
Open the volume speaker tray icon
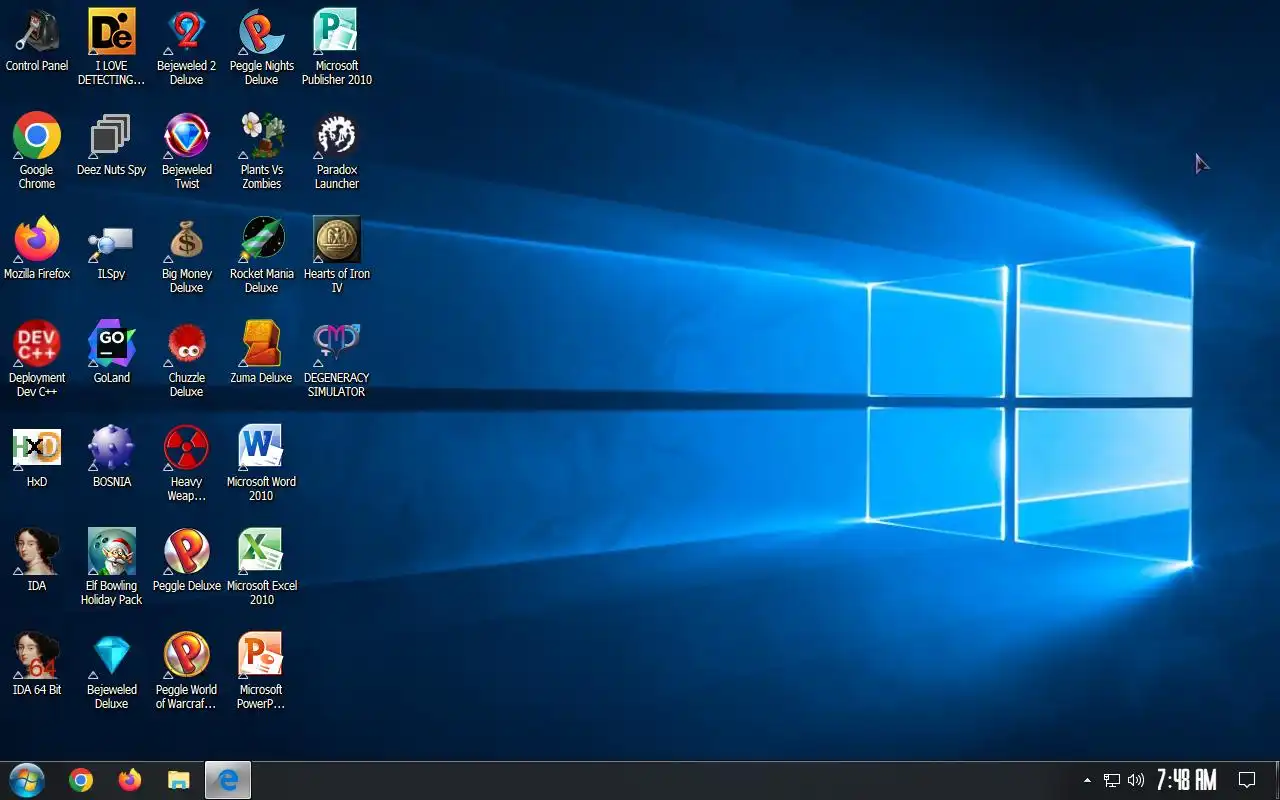(x=1136, y=780)
